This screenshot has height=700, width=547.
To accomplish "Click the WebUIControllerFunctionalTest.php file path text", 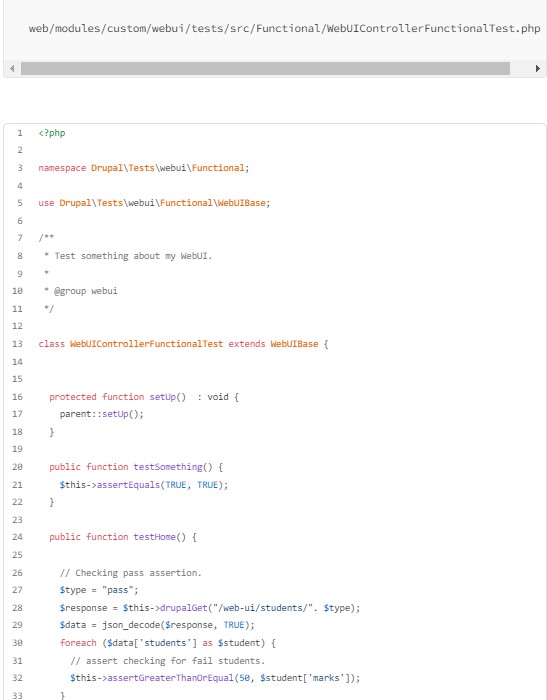I will 284,29.
